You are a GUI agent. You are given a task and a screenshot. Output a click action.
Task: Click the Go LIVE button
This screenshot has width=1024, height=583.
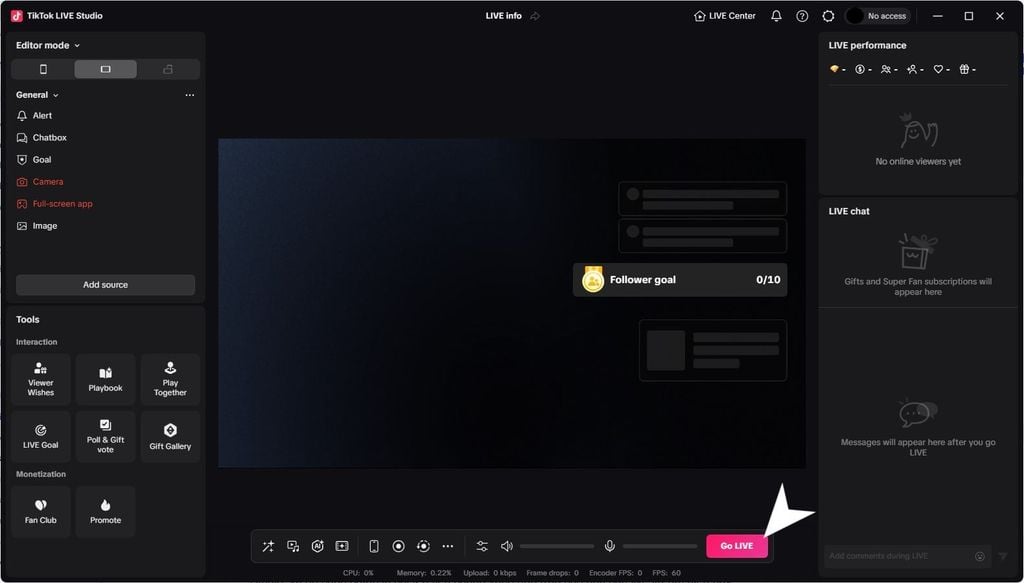[737, 546]
